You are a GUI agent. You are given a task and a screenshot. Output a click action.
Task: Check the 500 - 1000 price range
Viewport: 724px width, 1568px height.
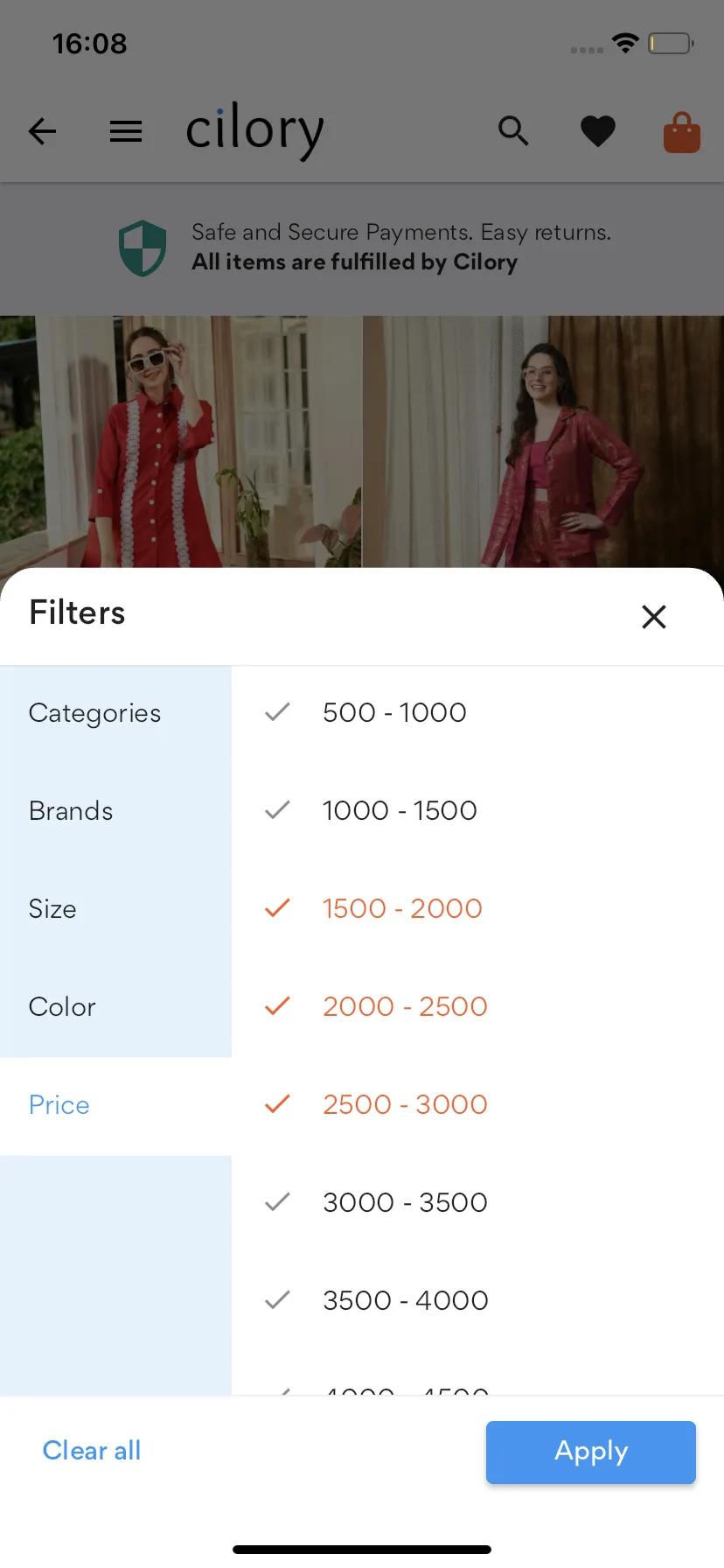click(394, 712)
